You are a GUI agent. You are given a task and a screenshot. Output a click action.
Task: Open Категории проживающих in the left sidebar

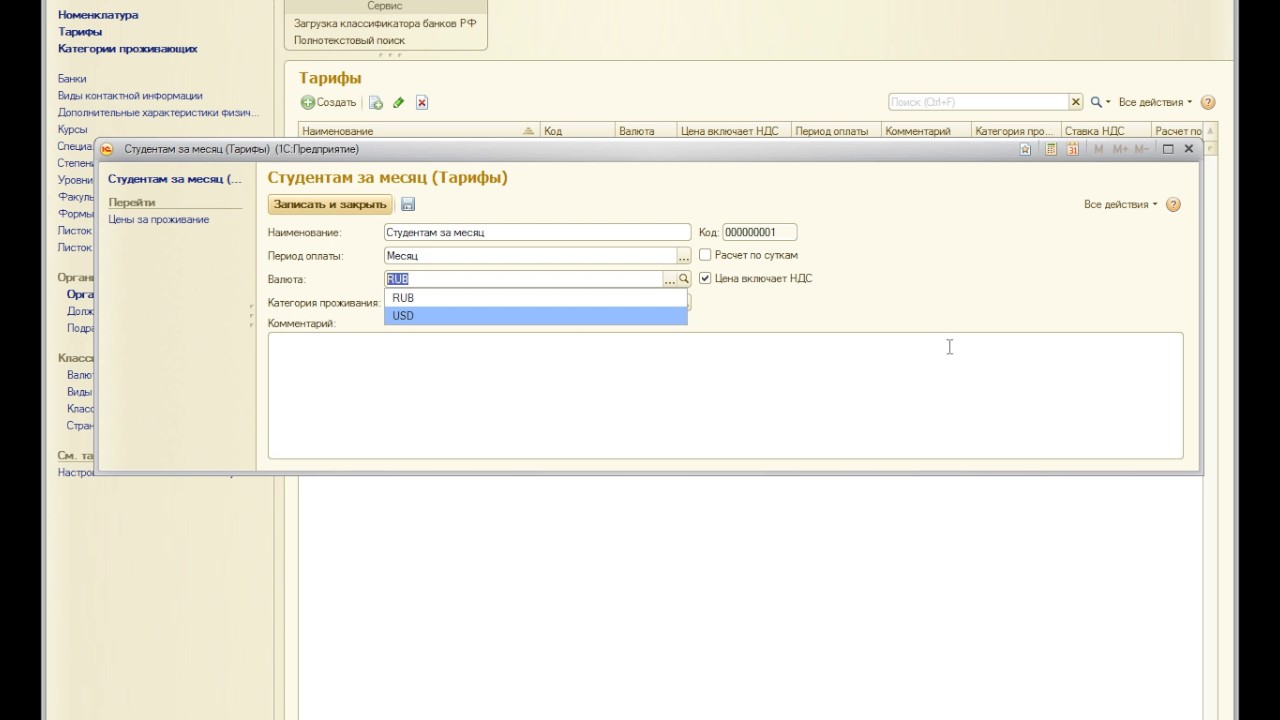tap(128, 48)
